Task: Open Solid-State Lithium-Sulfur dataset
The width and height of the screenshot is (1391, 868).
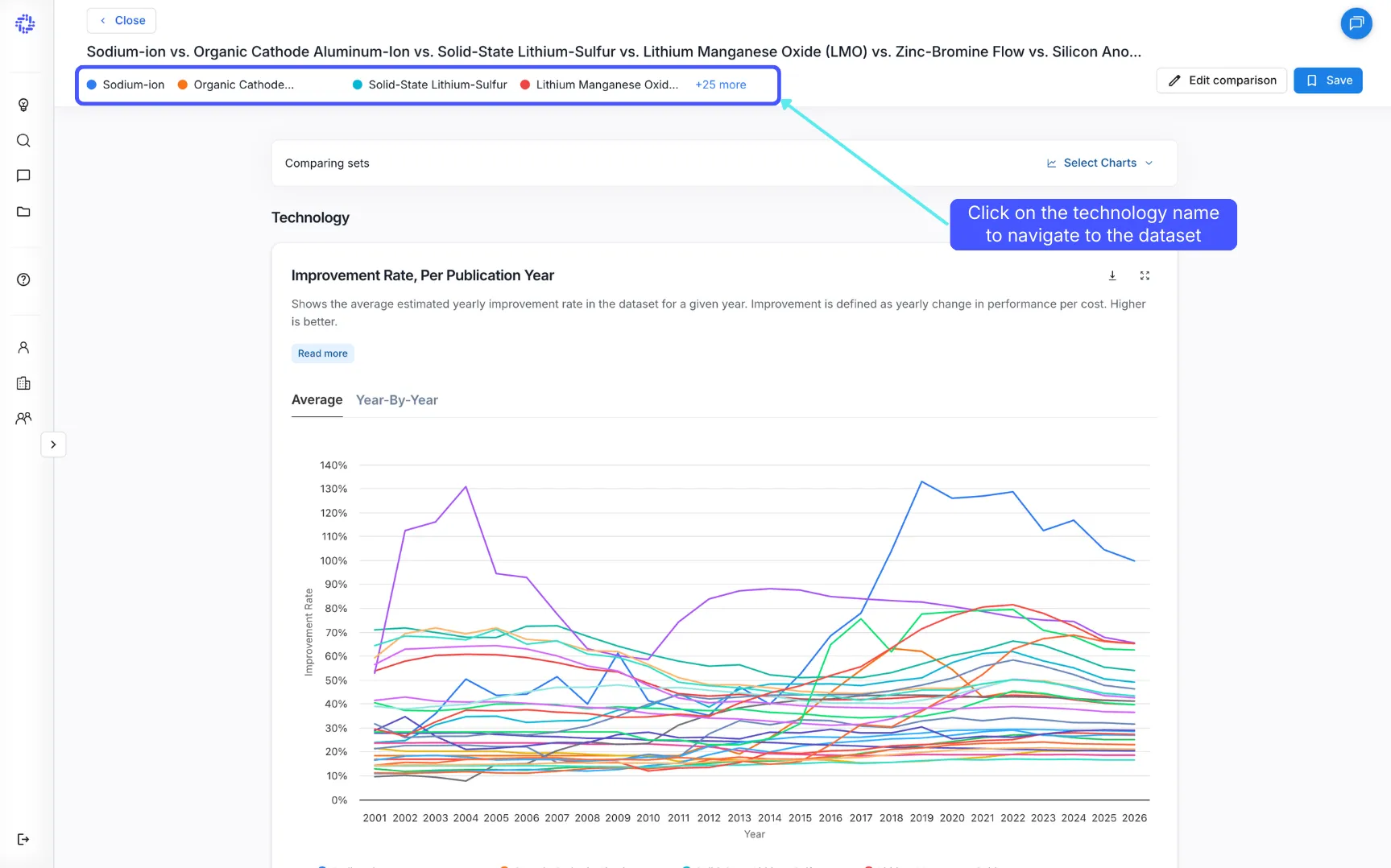Action: 430,85
